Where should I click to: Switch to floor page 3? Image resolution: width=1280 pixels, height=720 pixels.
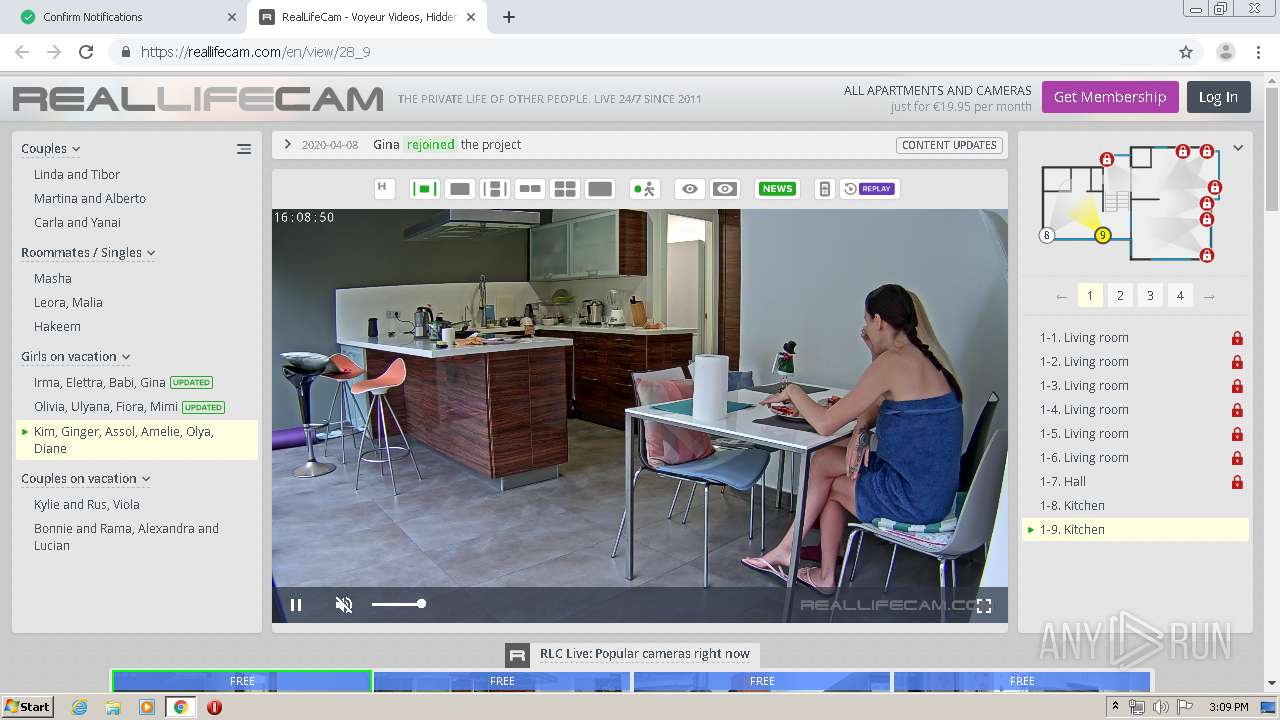click(1150, 296)
